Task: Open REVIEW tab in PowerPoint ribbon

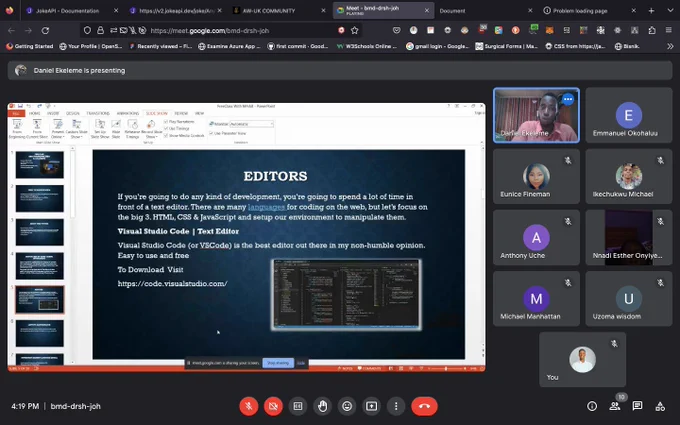Action: 181,113
